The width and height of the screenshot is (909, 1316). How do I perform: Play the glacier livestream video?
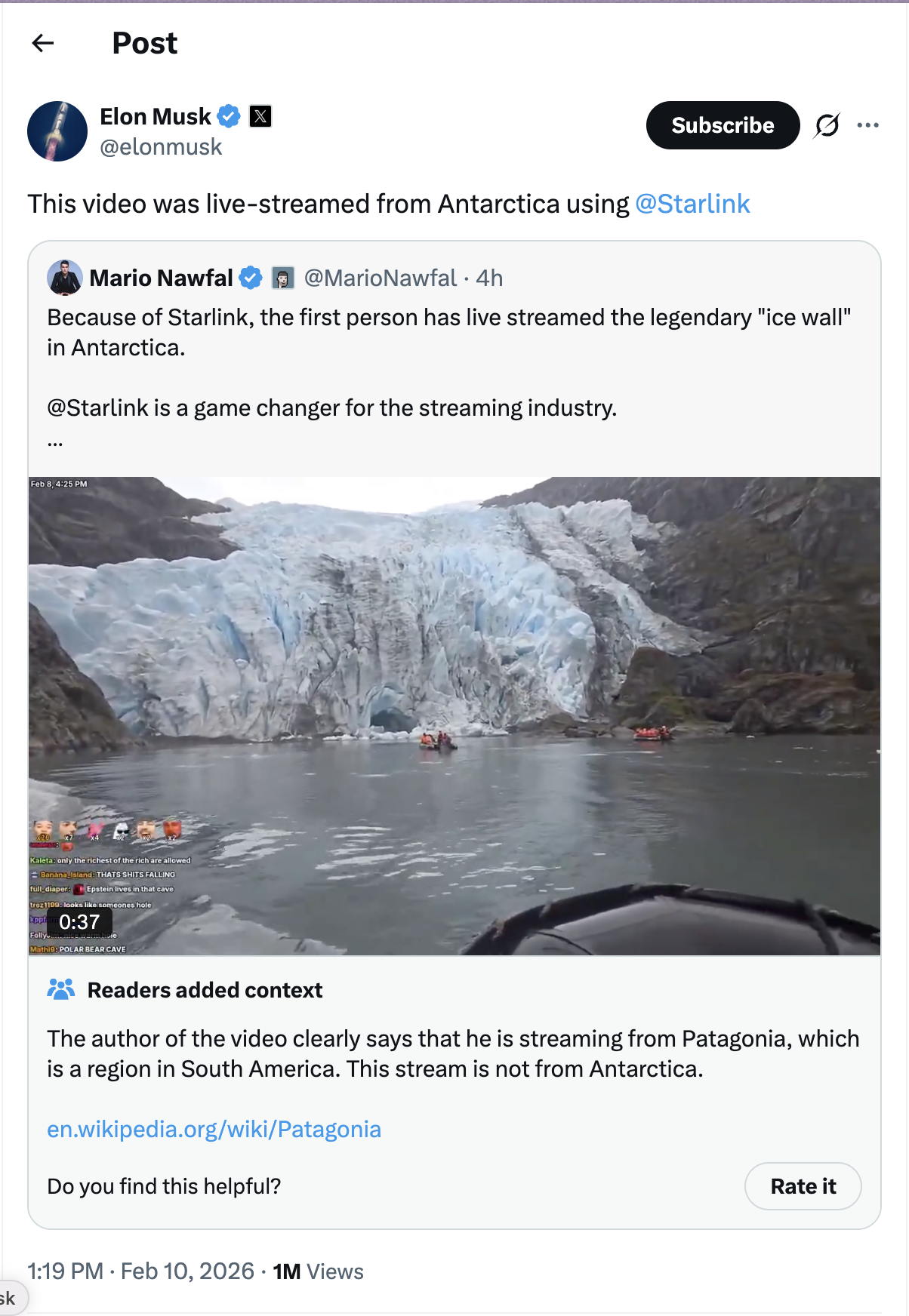click(453, 717)
